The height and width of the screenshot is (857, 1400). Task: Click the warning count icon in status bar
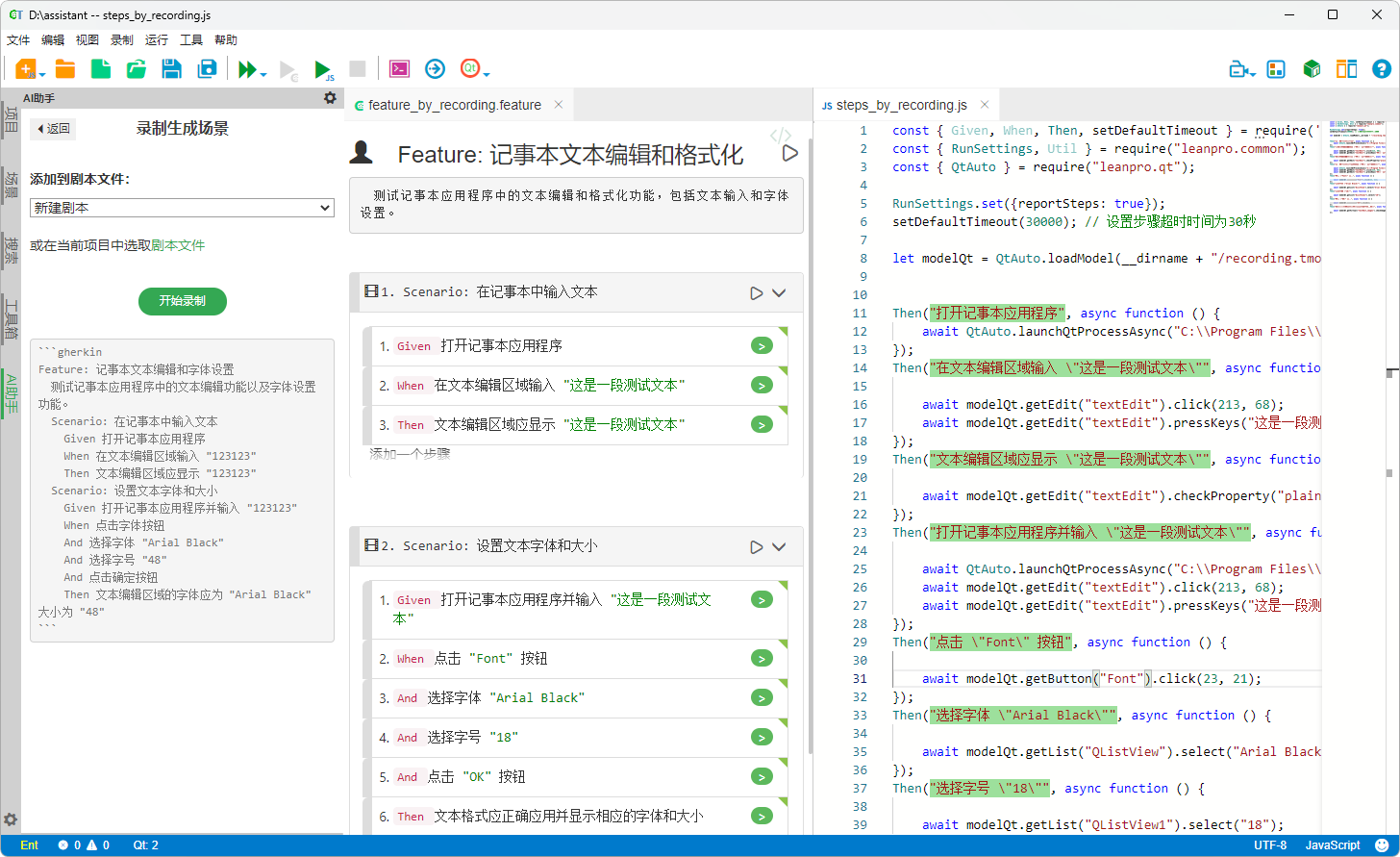92,845
